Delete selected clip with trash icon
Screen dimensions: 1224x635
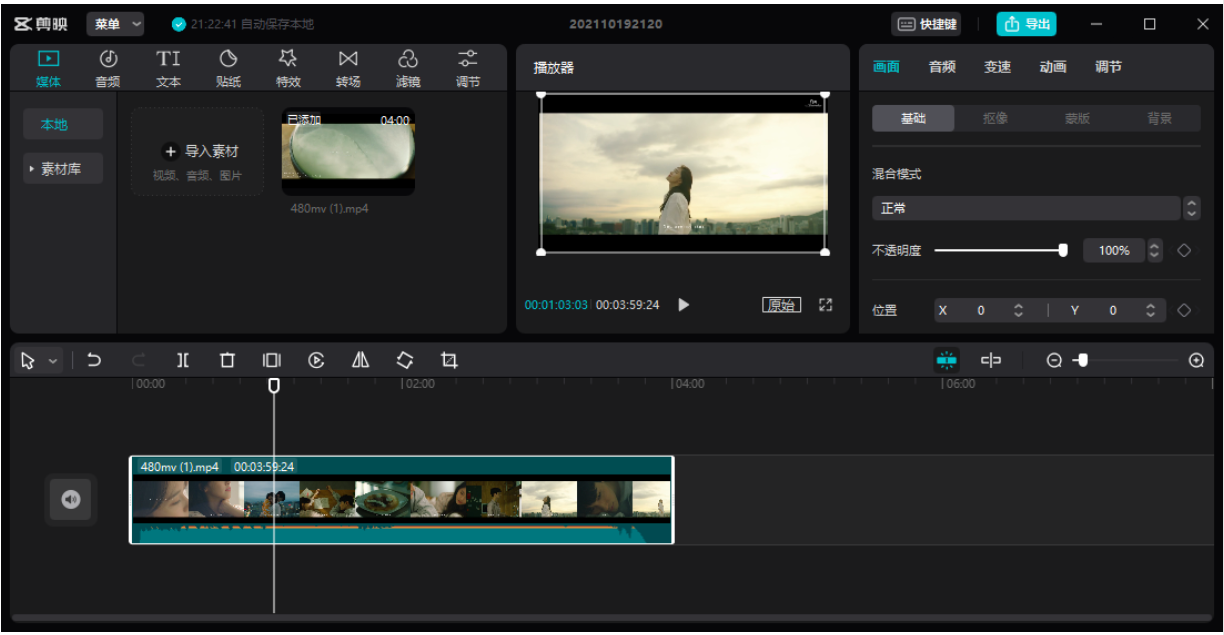(x=227, y=361)
